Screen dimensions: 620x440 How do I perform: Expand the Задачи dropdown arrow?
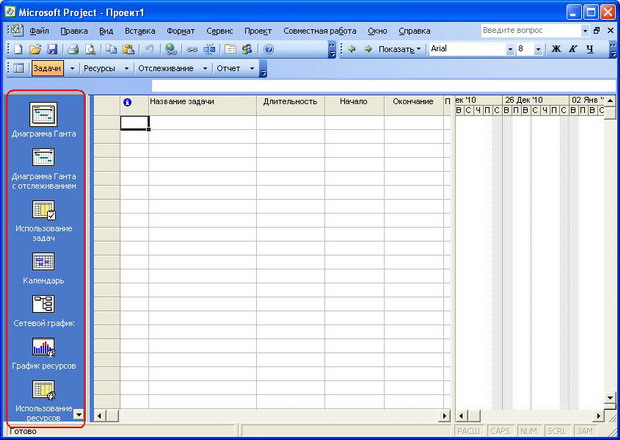click(72, 68)
